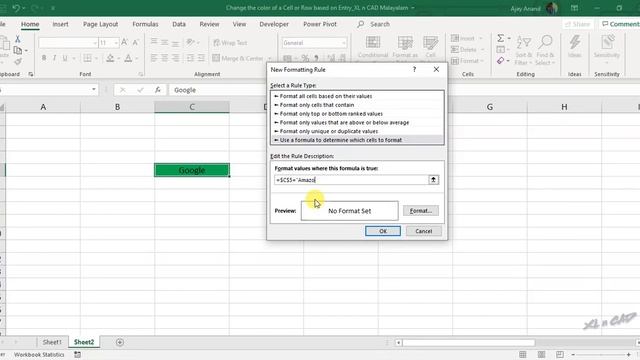
Task: Click the dialog help question mark
Action: click(x=414, y=69)
